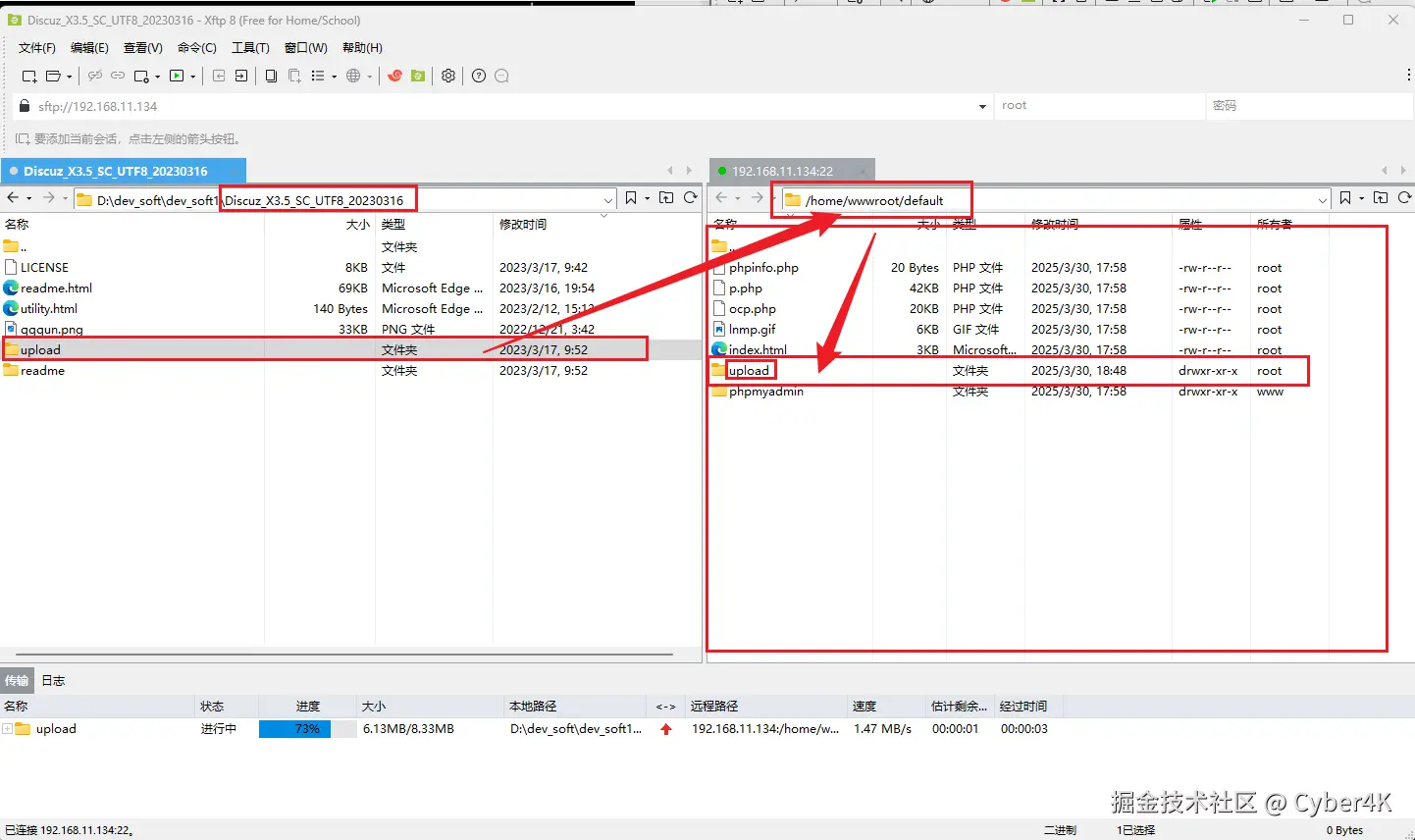The height and width of the screenshot is (840, 1415).
Task: Expand the remote path combo dropdown
Action: click(x=1322, y=200)
